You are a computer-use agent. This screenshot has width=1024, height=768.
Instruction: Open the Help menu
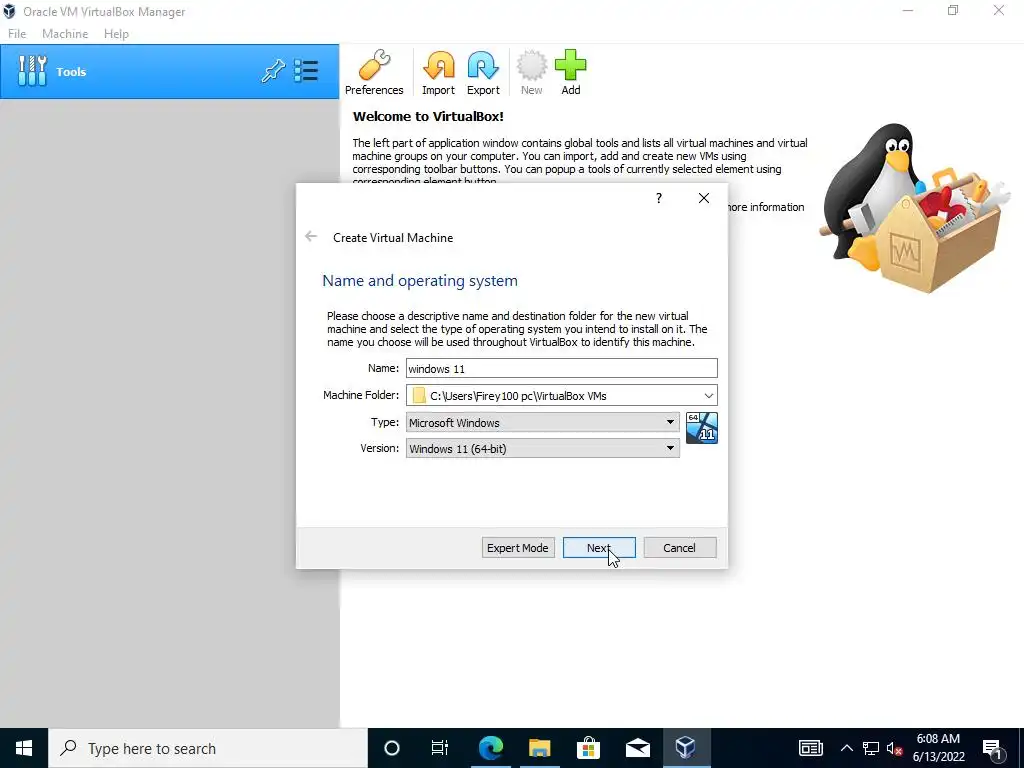116,34
